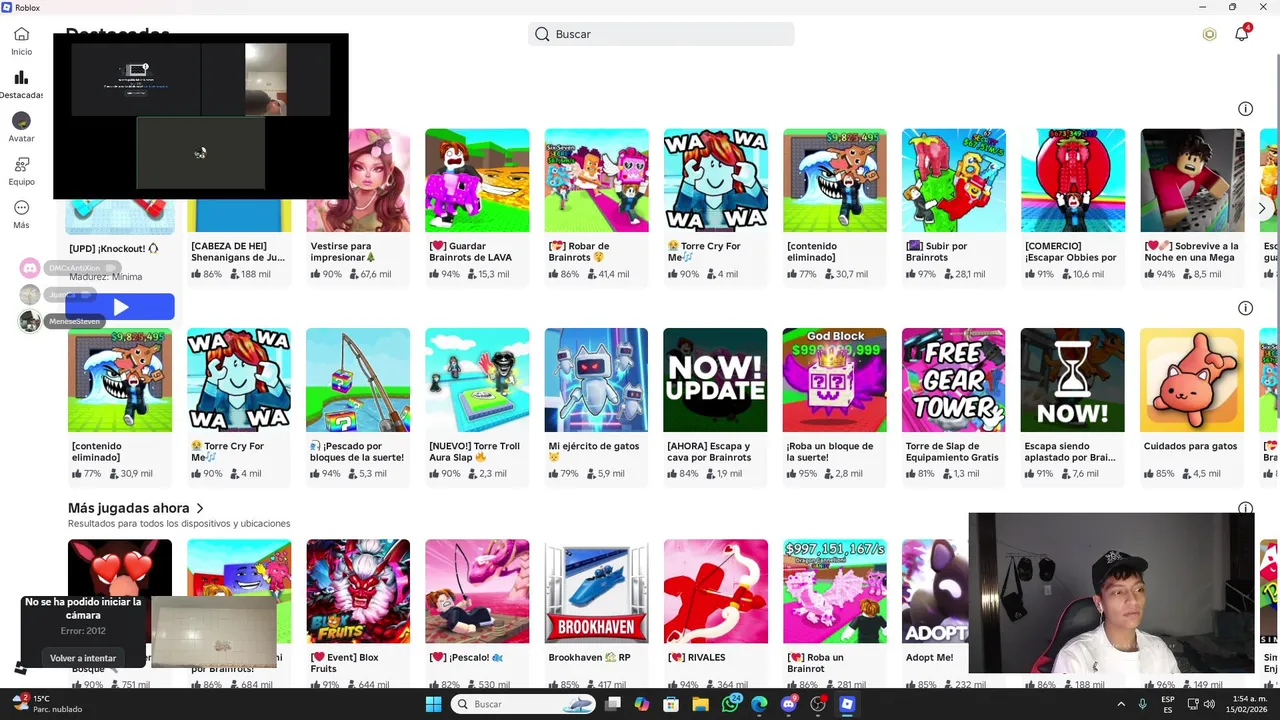Screen dimensions: 1280x720
Task: Show next games with carousel right arrow
Action: pos(1261,208)
